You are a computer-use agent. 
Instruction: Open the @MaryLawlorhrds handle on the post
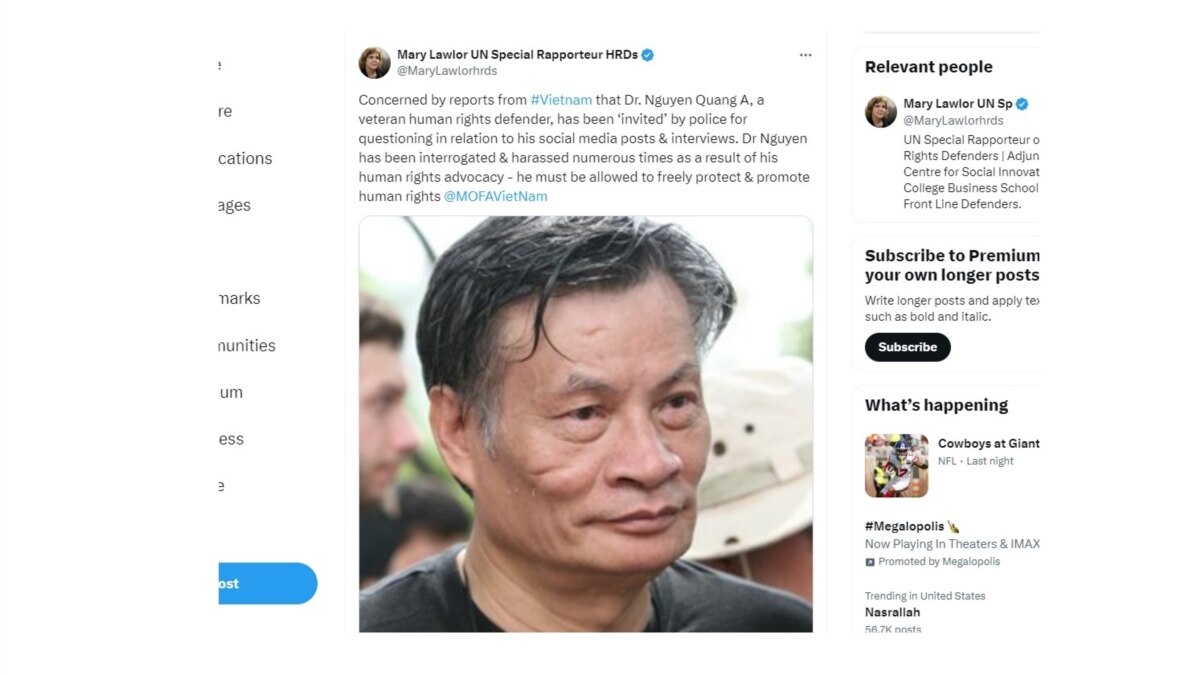[447, 71]
